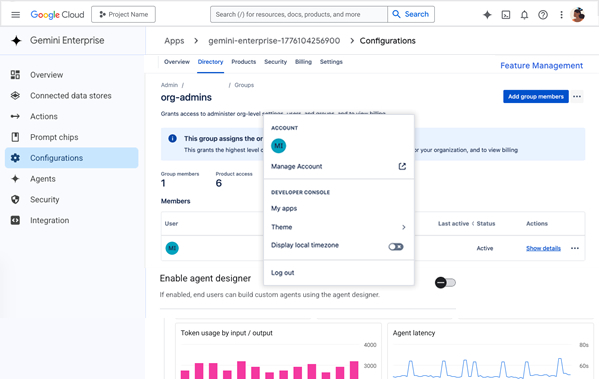Click the Search button

coord(411,15)
